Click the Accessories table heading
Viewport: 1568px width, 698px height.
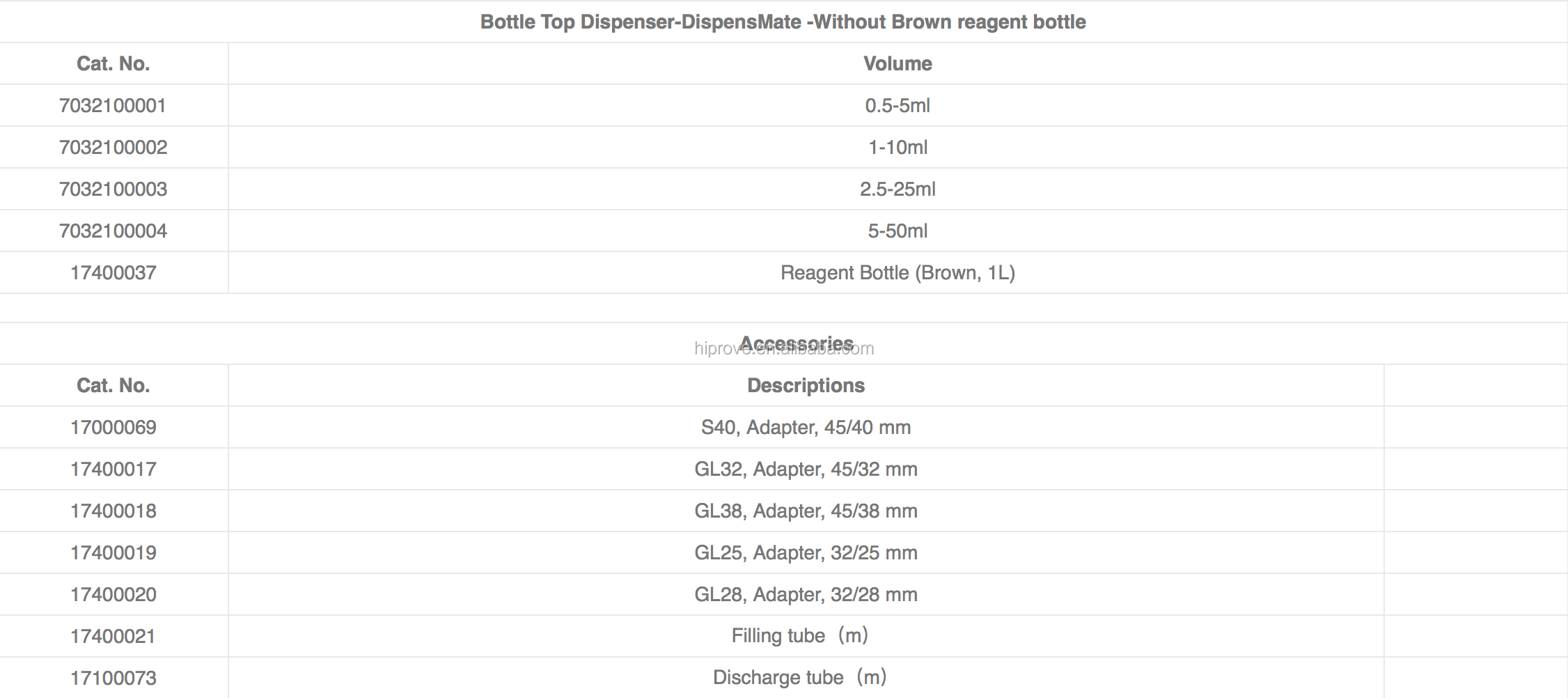pos(796,343)
